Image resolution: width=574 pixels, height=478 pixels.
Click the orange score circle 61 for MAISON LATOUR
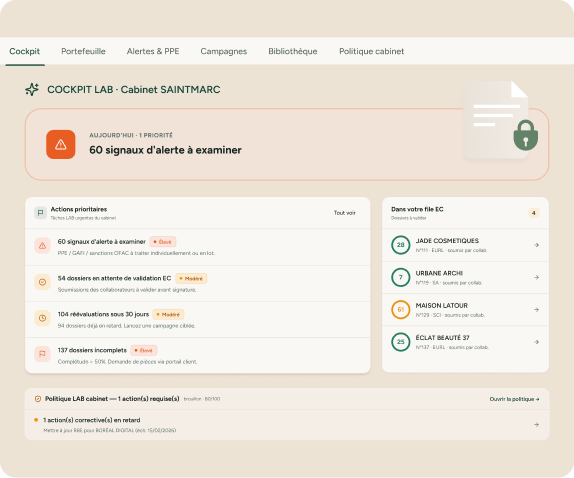[x=400, y=309]
